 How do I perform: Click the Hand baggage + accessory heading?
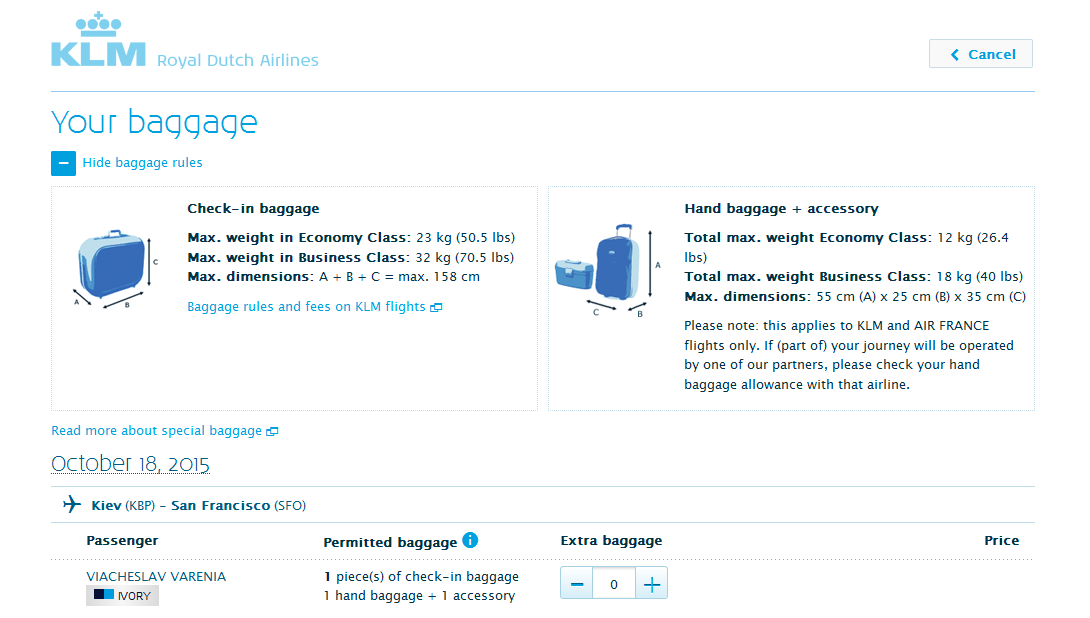tap(781, 209)
